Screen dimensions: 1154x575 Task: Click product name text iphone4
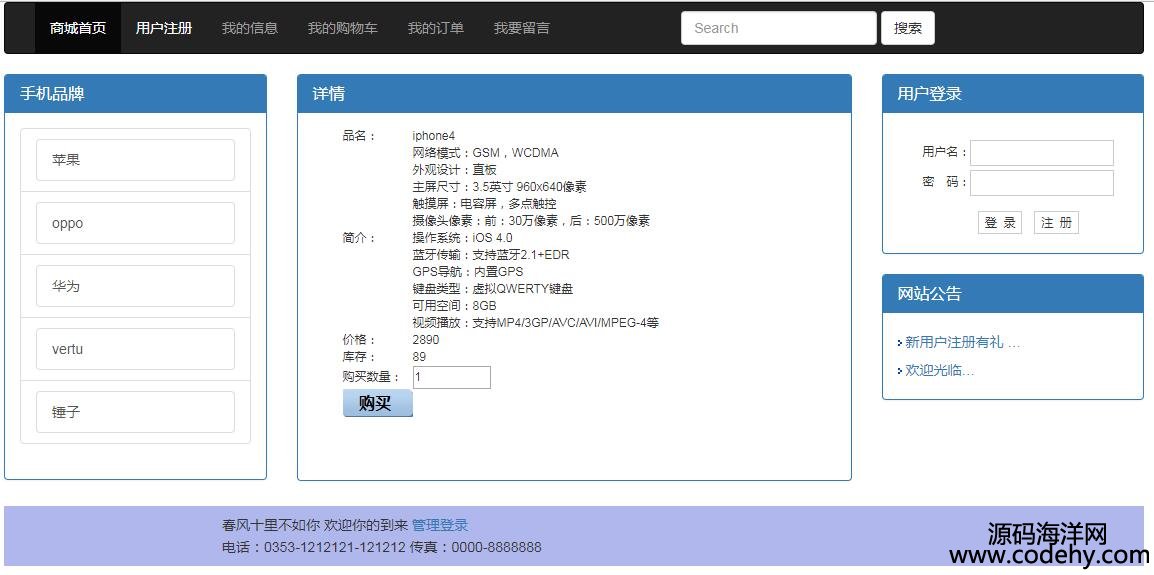click(433, 135)
